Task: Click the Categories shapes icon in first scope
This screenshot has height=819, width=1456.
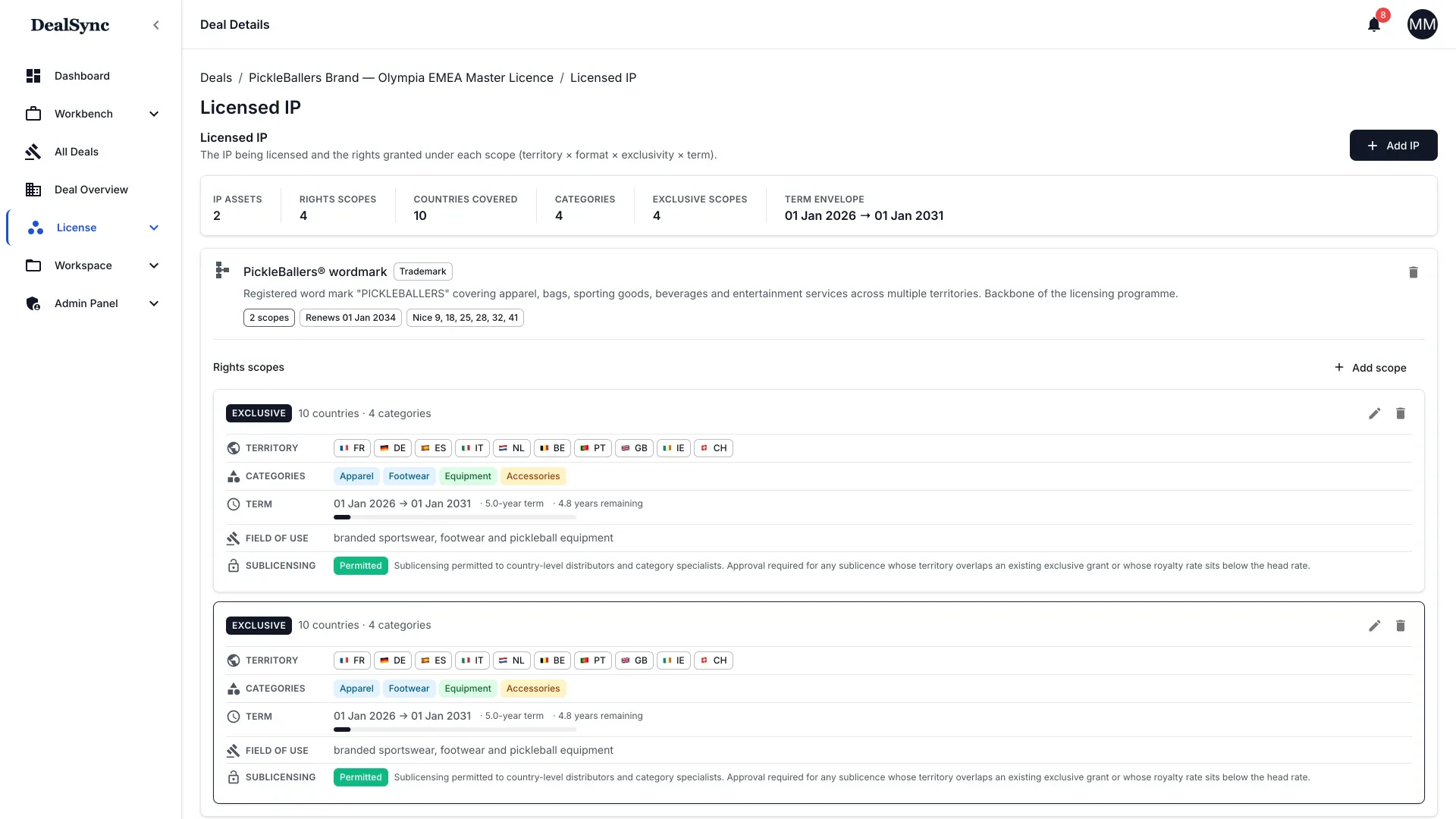Action: coord(234,476)
